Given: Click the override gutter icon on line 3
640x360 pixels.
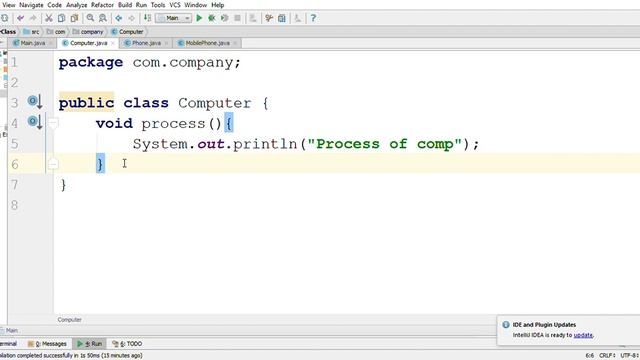Looking at the screenshot, I should coord(35,101).
